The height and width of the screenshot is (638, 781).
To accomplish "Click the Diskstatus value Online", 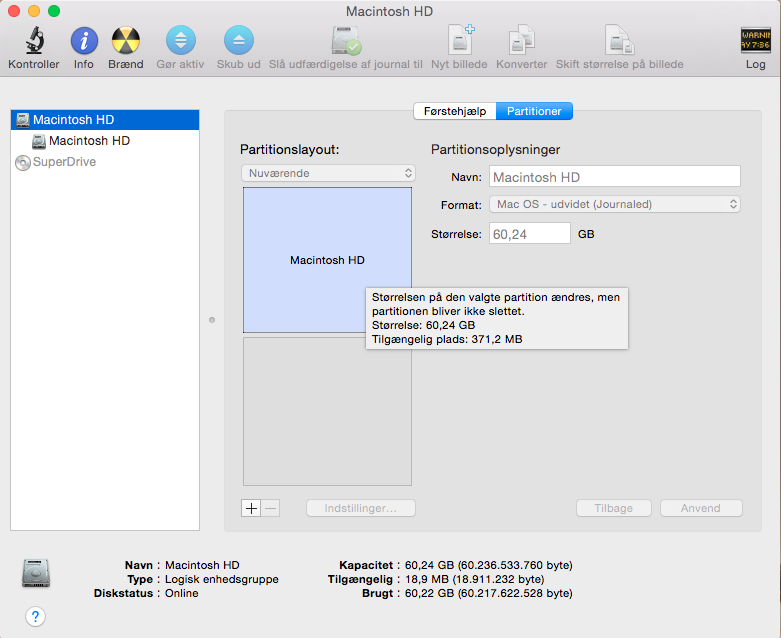I will tap(181, 593).
